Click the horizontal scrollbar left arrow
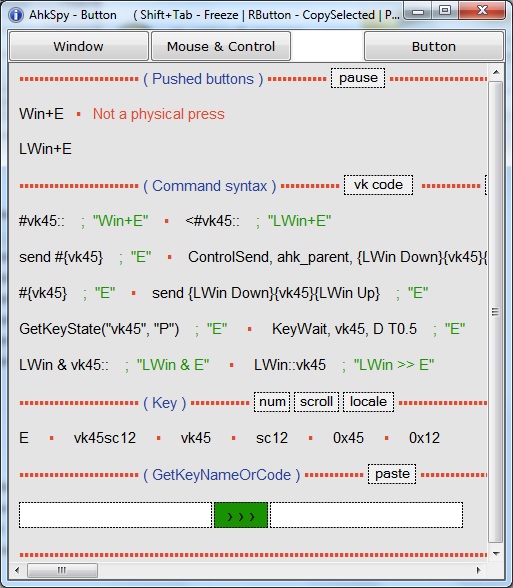Viewport: 513px width, 588px height. (17, 570)
